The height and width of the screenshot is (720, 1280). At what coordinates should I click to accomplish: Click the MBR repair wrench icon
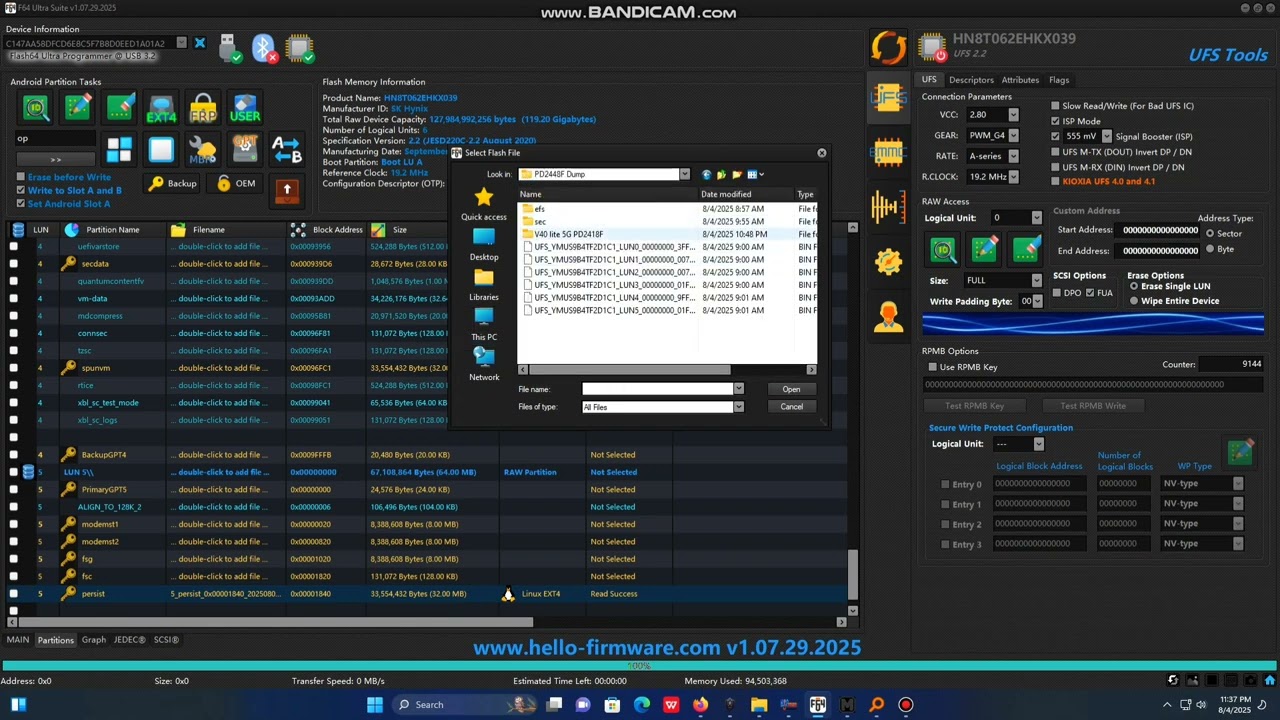point(203,150)
